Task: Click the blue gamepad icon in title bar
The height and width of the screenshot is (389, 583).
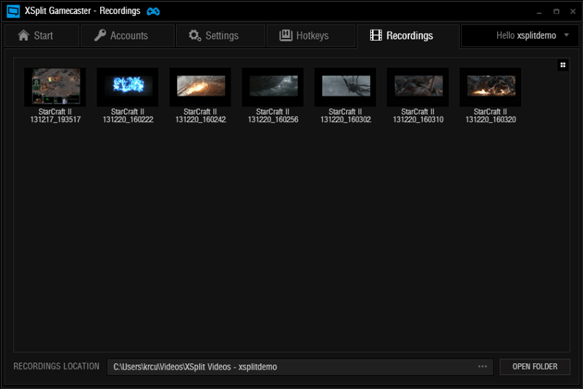Action: click(153, 12)
